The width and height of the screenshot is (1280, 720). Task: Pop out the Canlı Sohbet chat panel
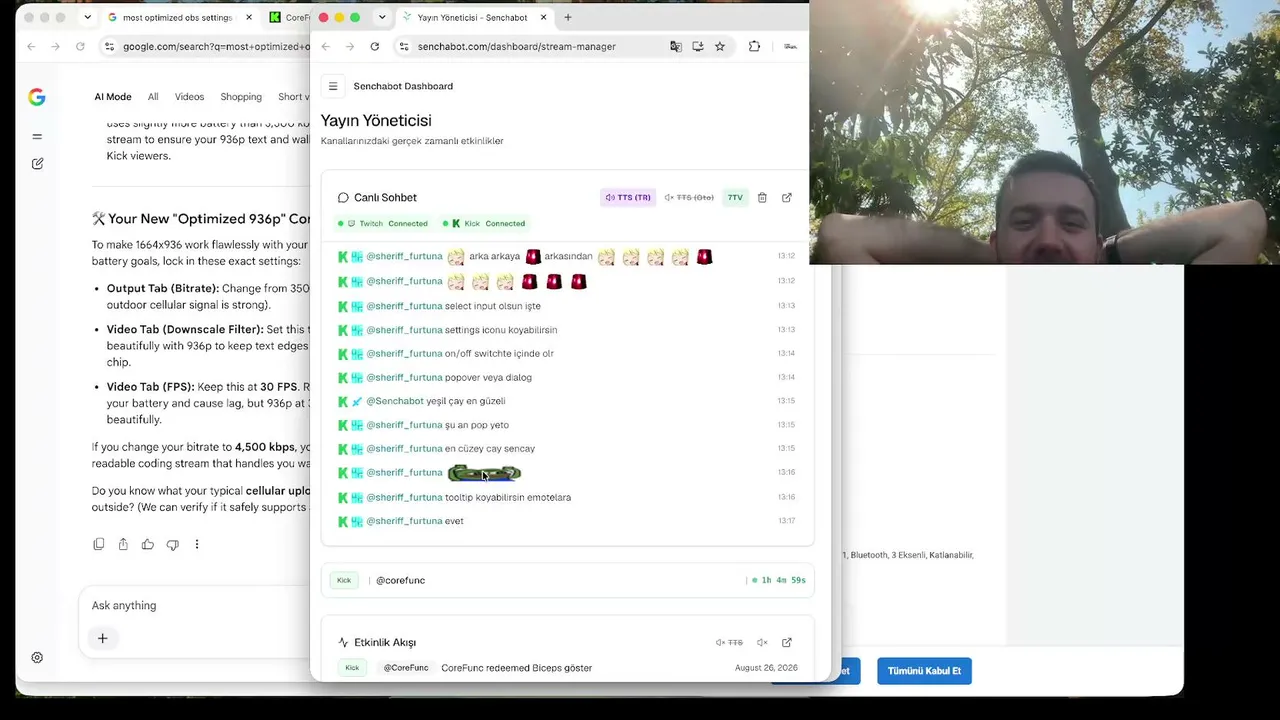(x=787, y=198)
